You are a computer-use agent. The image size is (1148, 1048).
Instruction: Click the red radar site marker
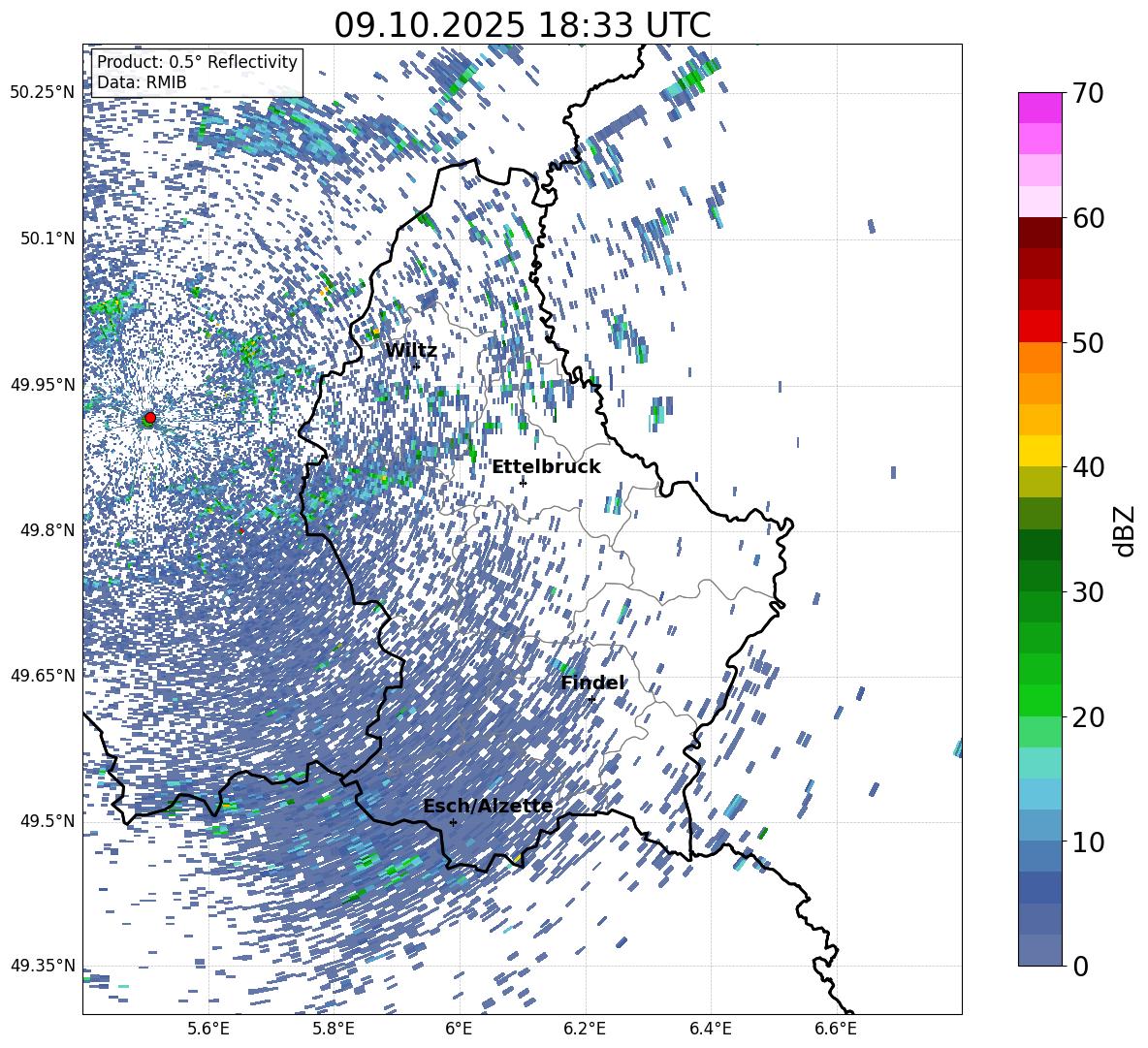pyautogui.click(x=150, y=417)
